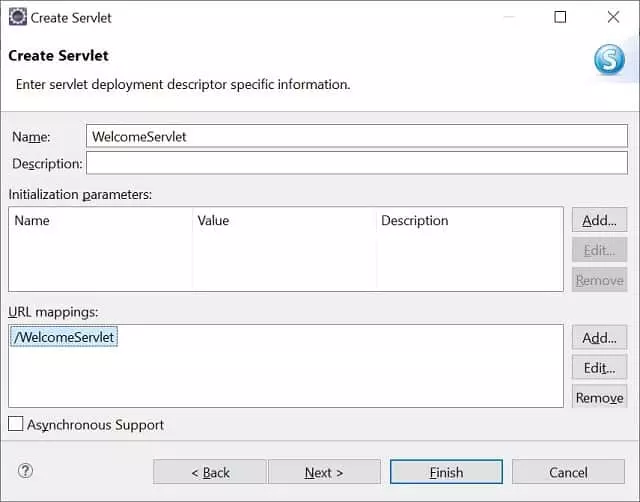This screenshot has height=502, width=640.
Task: Add a new URL mapping
Action: coord(599,338)
